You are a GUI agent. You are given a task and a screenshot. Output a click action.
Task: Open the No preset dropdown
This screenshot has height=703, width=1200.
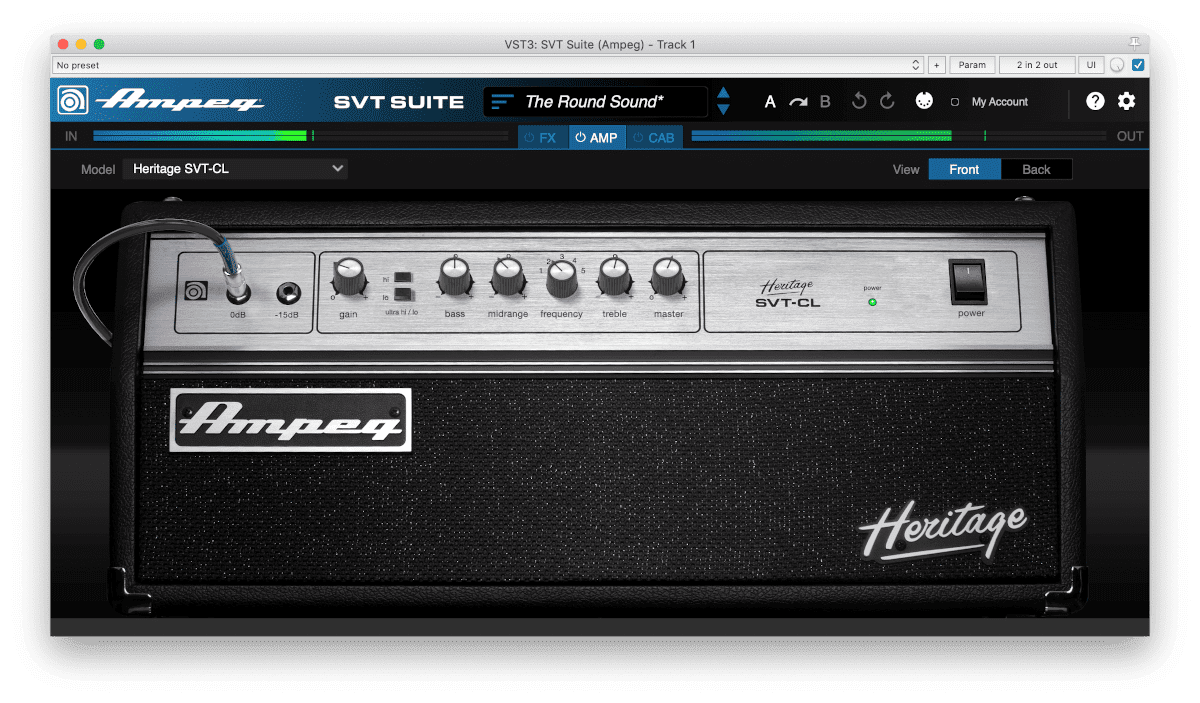tap(488, 65)
